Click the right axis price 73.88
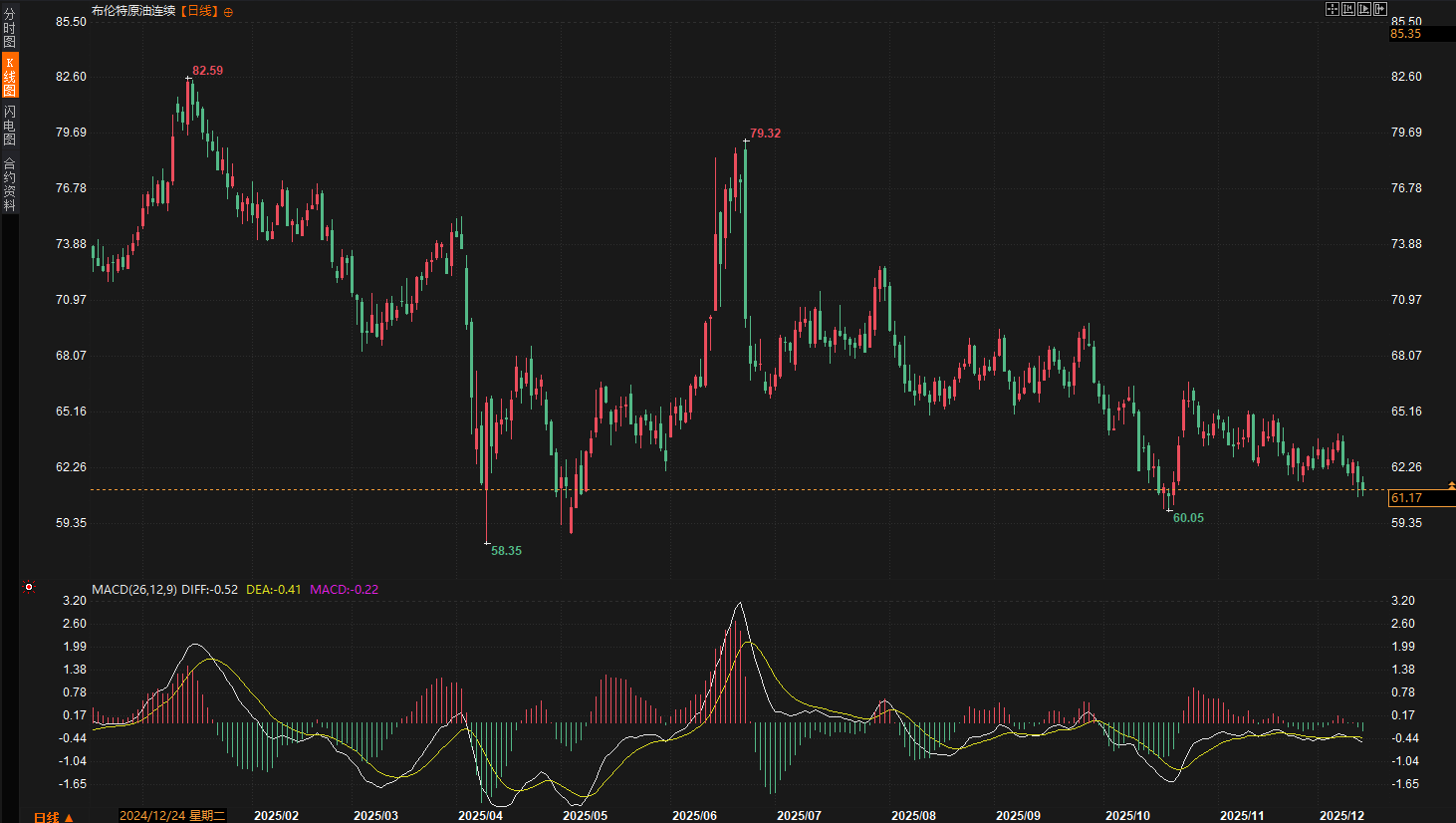 pyautogui.click(x=1406, y=244)
